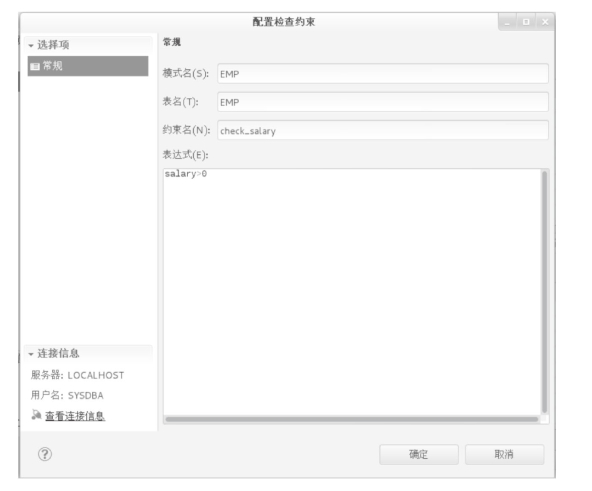Click the 连接信息 header label
This screenshot has height=491, width=592.
pyautogui.click(x=58, y=354)
